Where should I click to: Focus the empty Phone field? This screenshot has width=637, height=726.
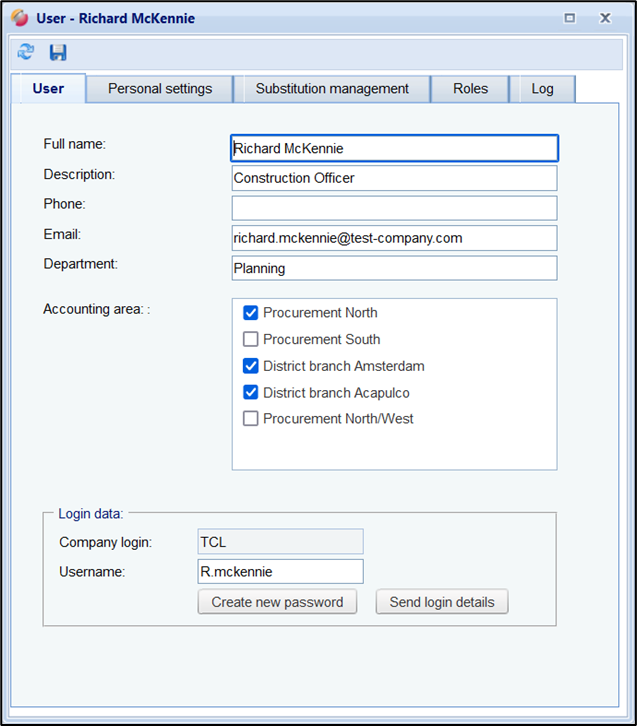(x=394, y=208)
